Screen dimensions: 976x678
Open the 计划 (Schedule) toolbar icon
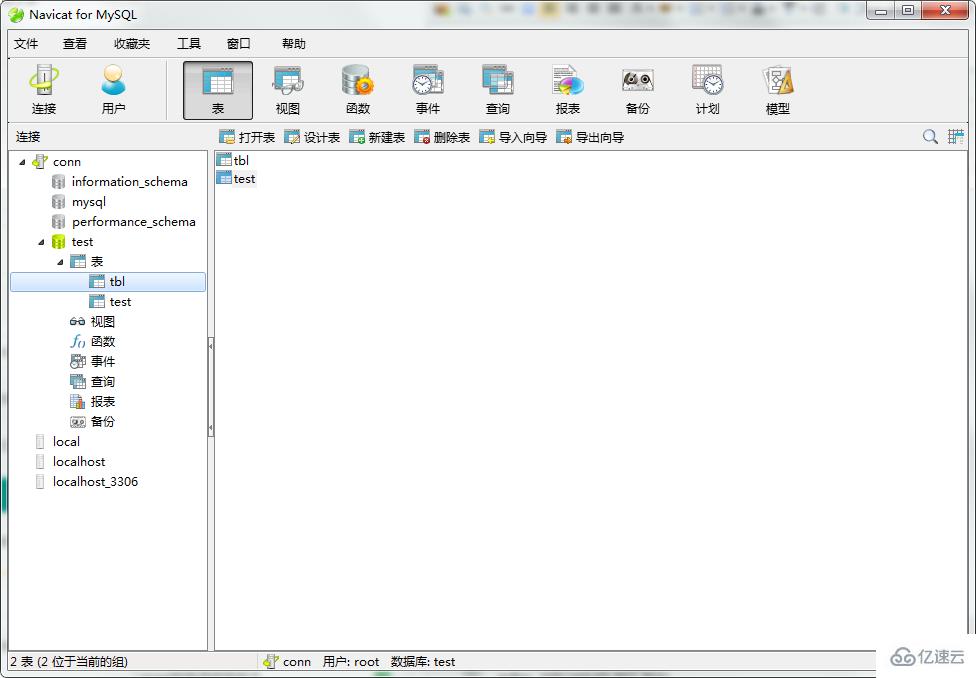[706, 88]
